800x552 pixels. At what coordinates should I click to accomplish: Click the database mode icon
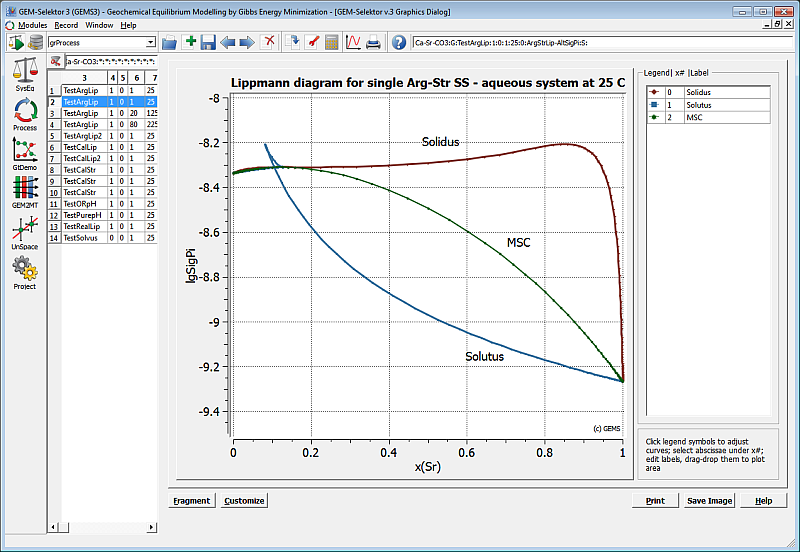point(35,42)
